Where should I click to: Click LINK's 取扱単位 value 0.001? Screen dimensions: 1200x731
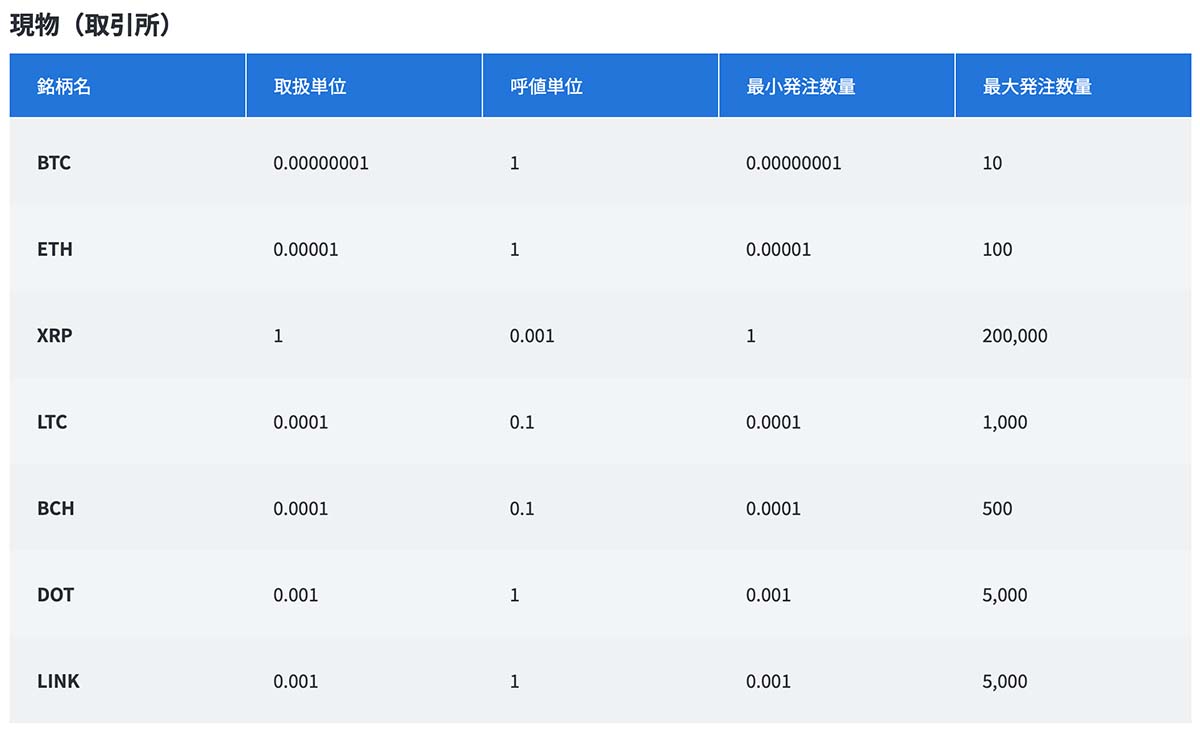[296, 681]
